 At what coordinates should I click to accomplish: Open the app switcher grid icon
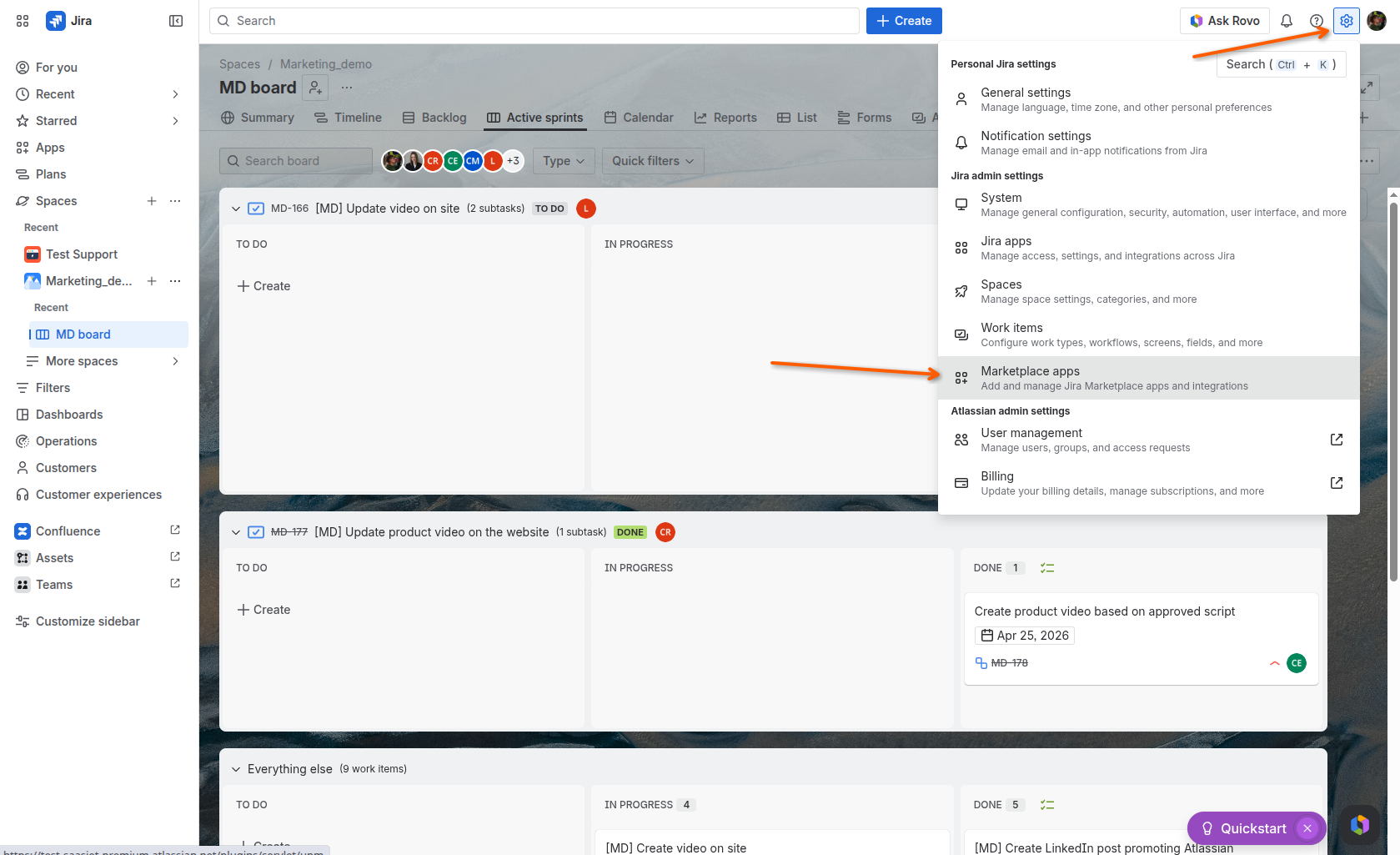(x=23, y=21)
